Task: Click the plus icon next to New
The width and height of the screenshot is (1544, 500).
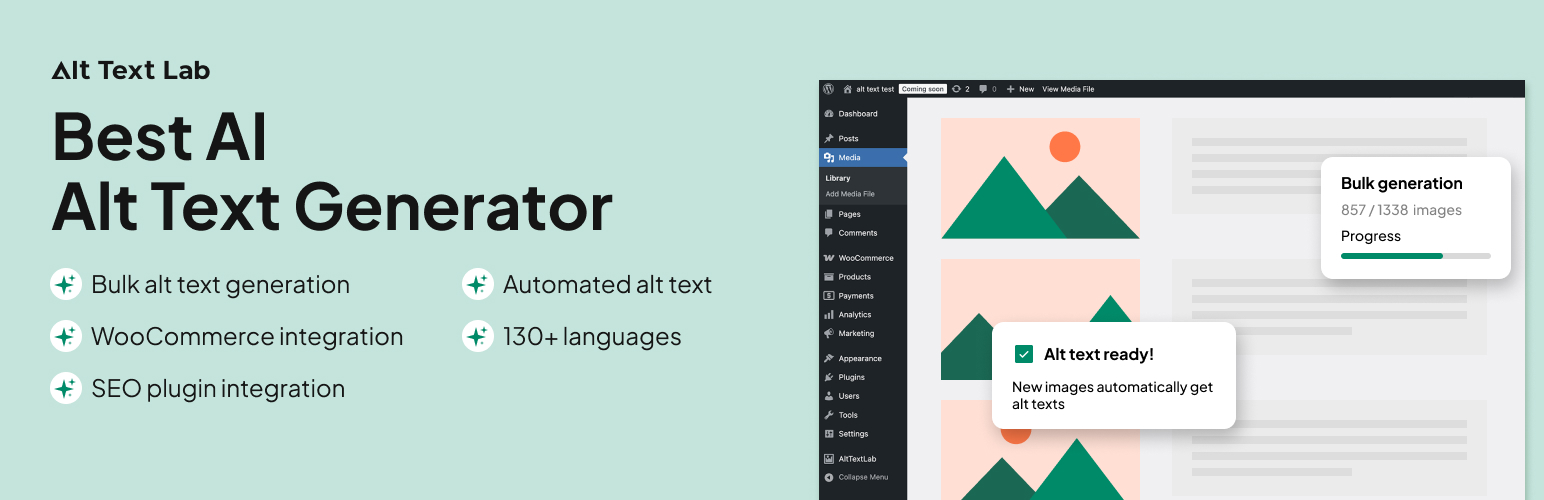Action: pos(1011,89)
